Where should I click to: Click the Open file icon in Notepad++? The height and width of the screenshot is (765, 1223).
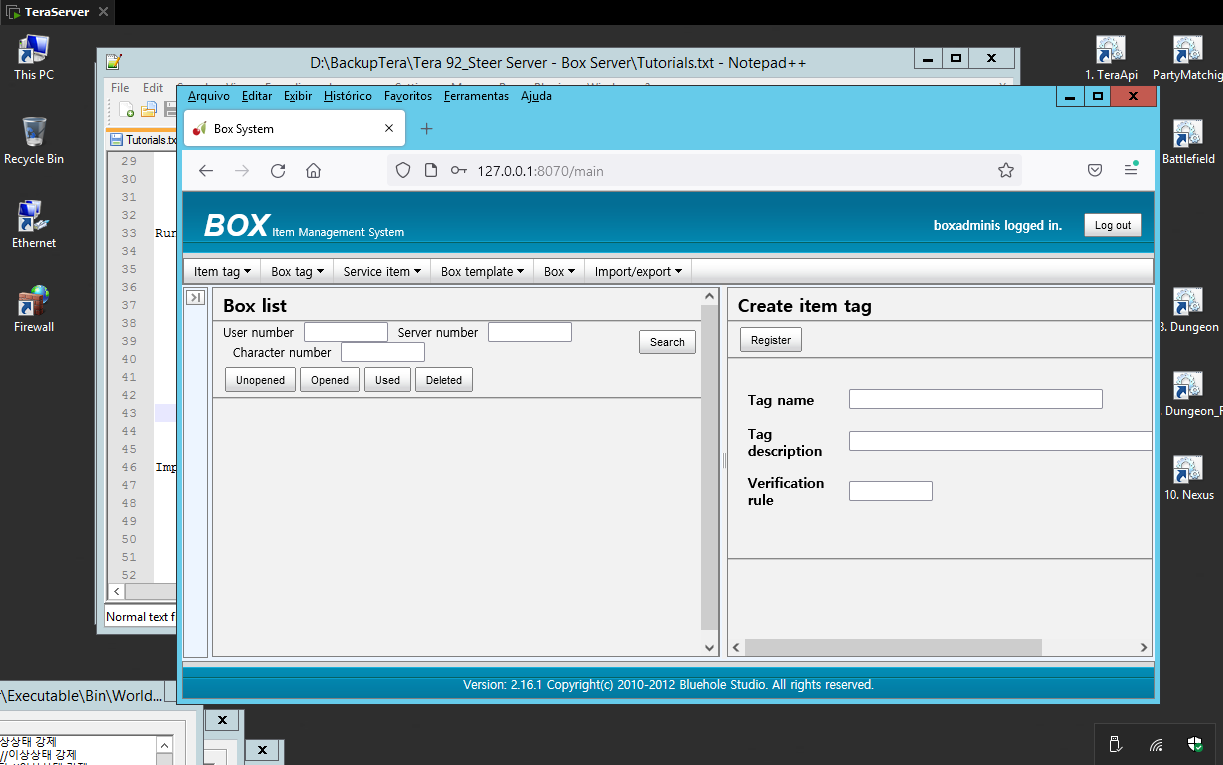tap(148, 109)
